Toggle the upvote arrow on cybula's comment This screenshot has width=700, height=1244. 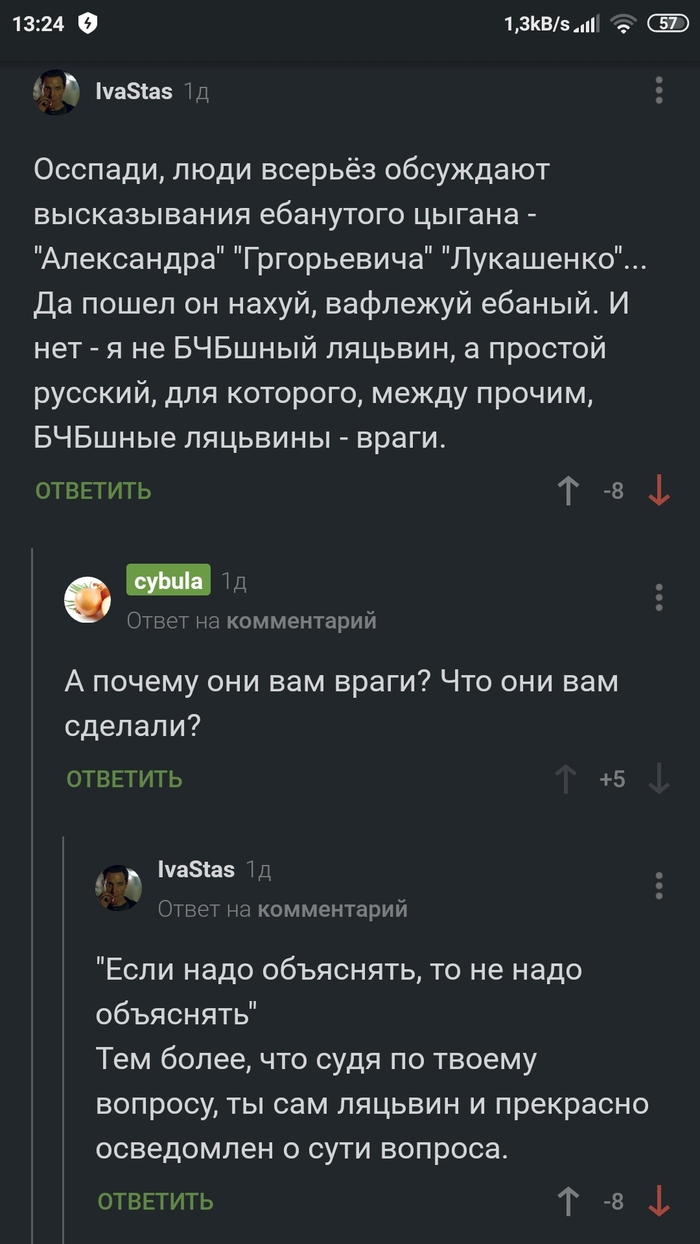click(567, 778)
